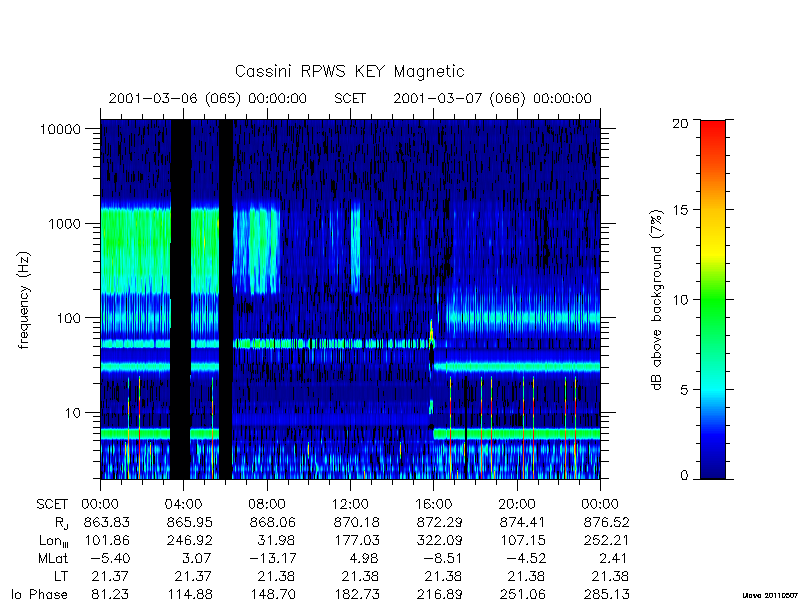Screen dimensions: 800x600
Task: Click the wide black data gap near 04:00
Action: click(x=181, y=299)
